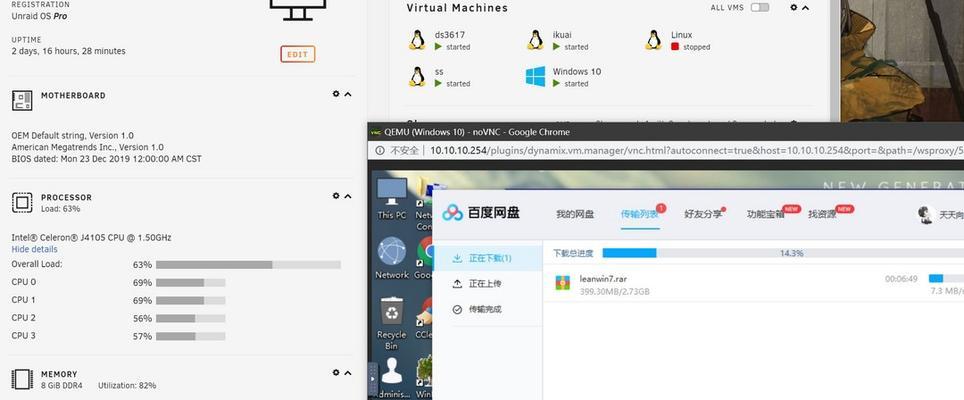The image size is (964, 400).
Task: Select 正在下载(1) in sidebar
Action: click(488, 258)
